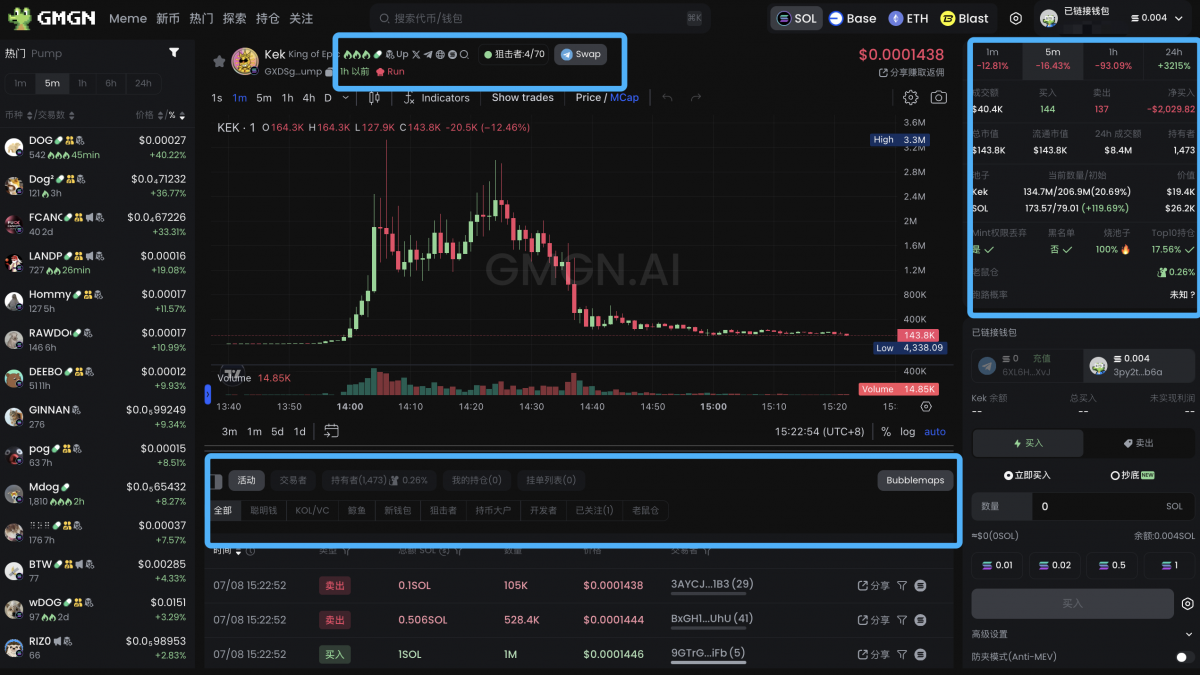
Task: Select the DOG token row
Action: coord(97,147)
